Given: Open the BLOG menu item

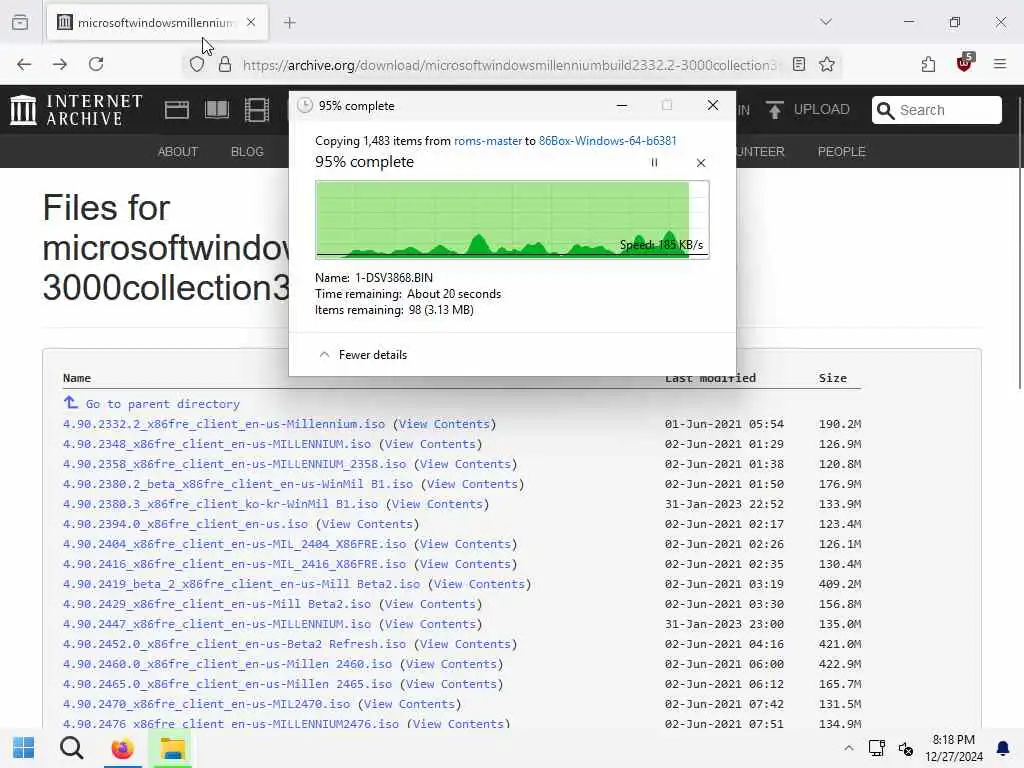Looking at the screenshot, I should click(247, 152).
